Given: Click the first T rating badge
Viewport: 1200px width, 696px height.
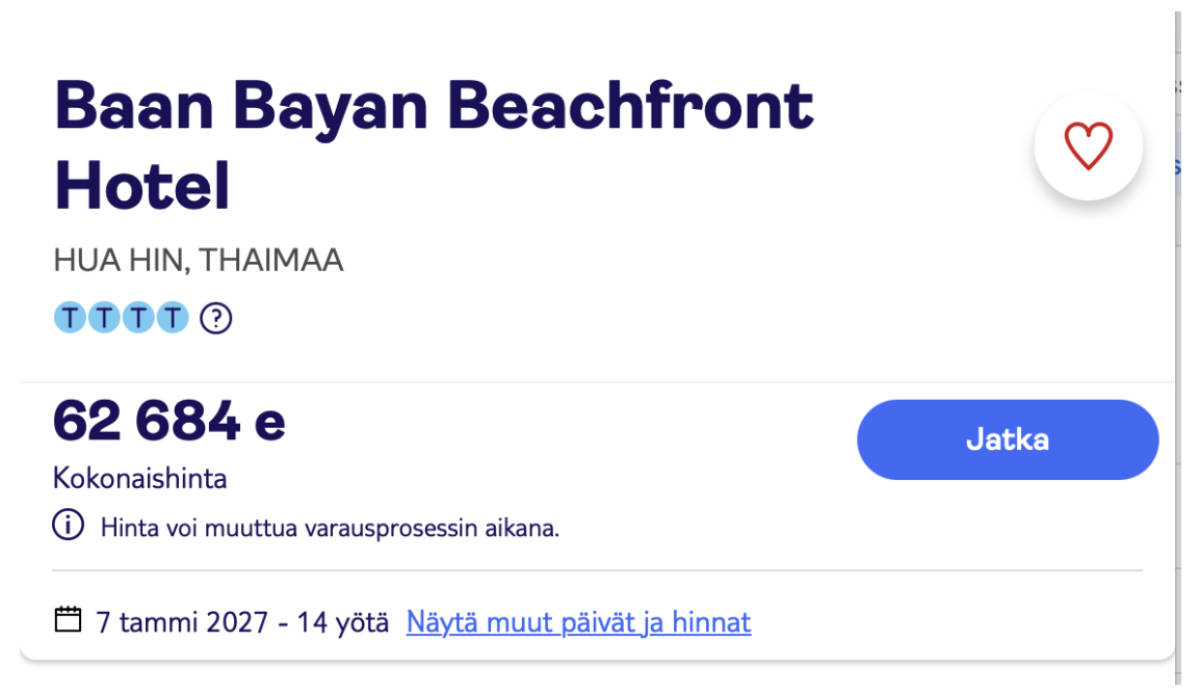Looking at the screenshot, I should [70, 317].
